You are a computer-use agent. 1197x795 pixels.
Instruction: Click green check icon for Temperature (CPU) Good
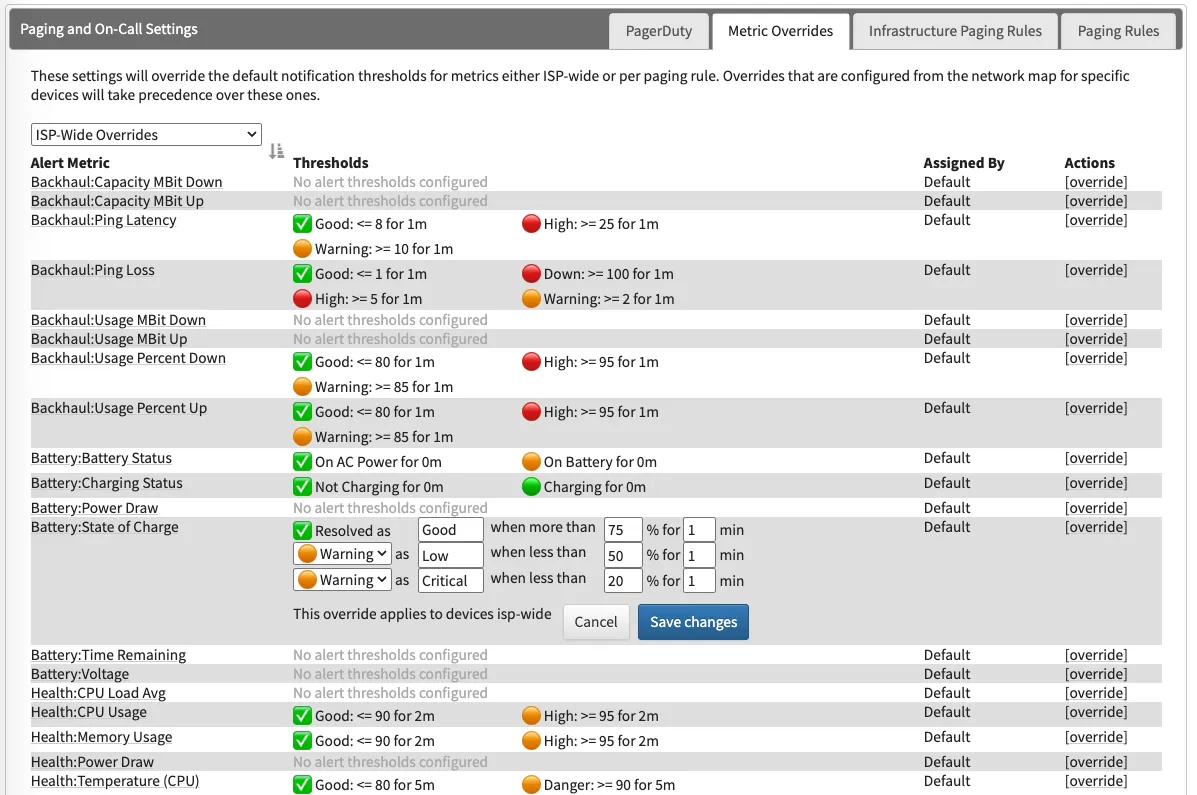click(x=302, y=784)
